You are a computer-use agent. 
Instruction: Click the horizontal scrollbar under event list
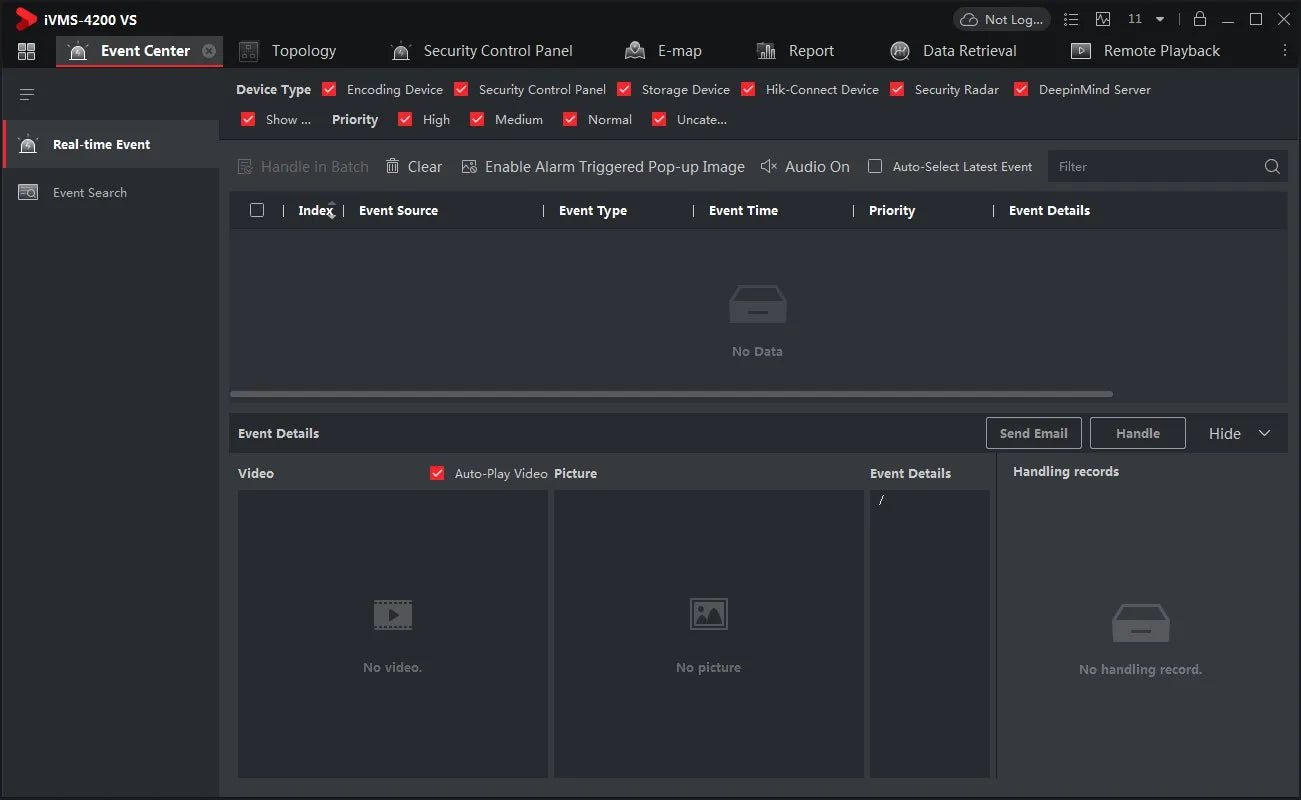pyautogui.click(x=670, y=394)
